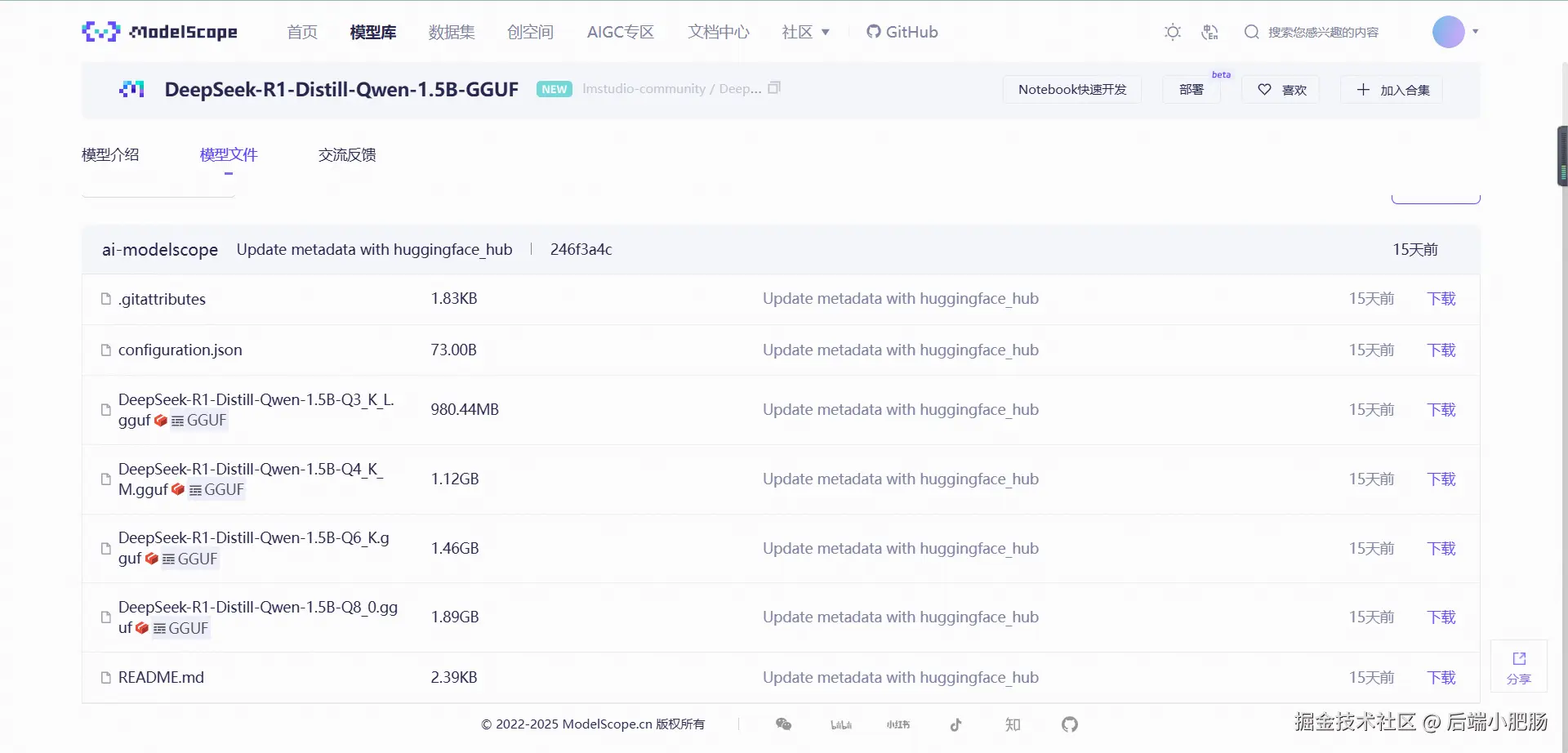Image resolution: width=1568 pixels, height=753 pixels.
Task: Click the 分享 share button
Action: click(x=1519, y=667)
